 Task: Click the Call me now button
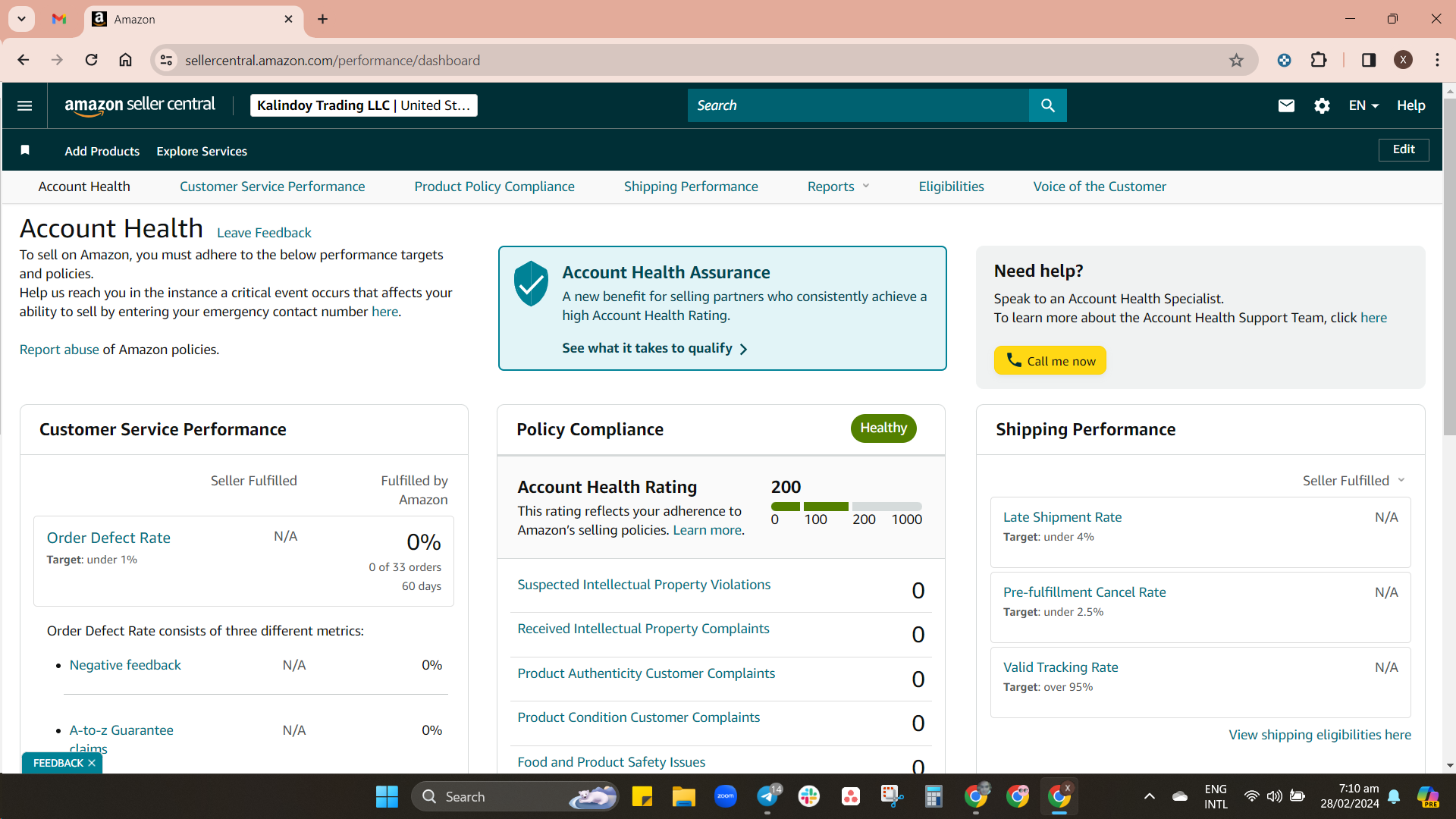tap(1050, 361)
